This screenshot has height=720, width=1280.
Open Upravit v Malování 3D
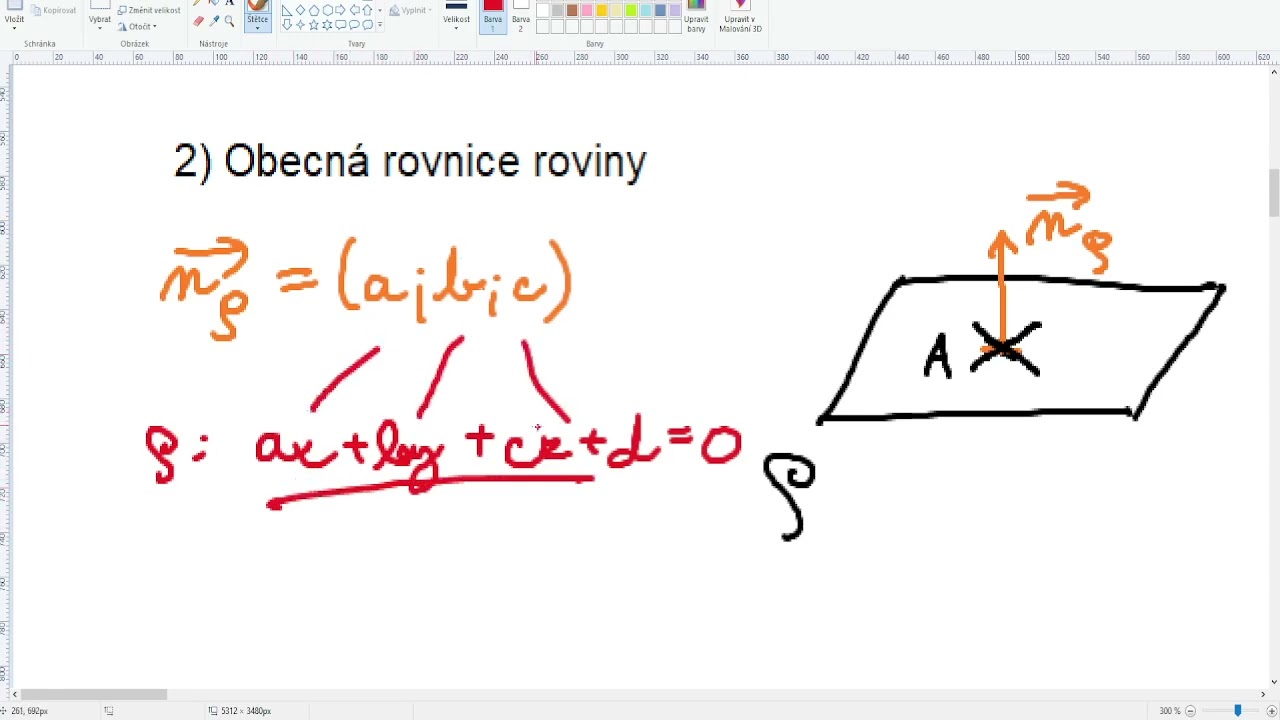(740, 16)
